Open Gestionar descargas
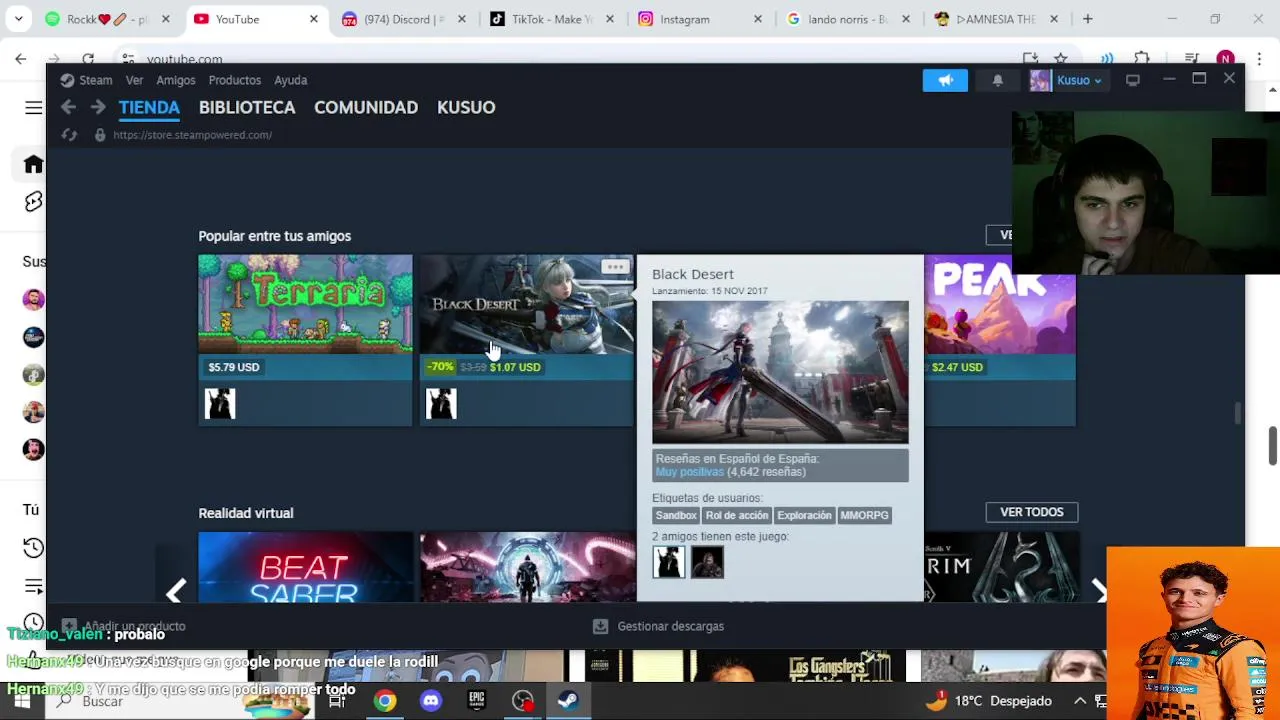Viewport: 1280px width, 720px height. [x=658, y=626]
